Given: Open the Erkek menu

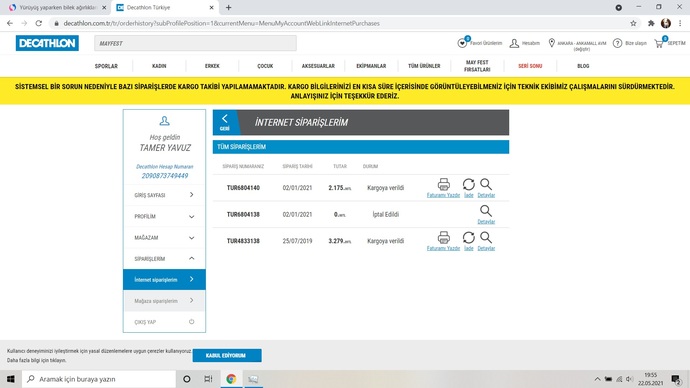Looking at the screenshot, I should [x=212, y=66].
